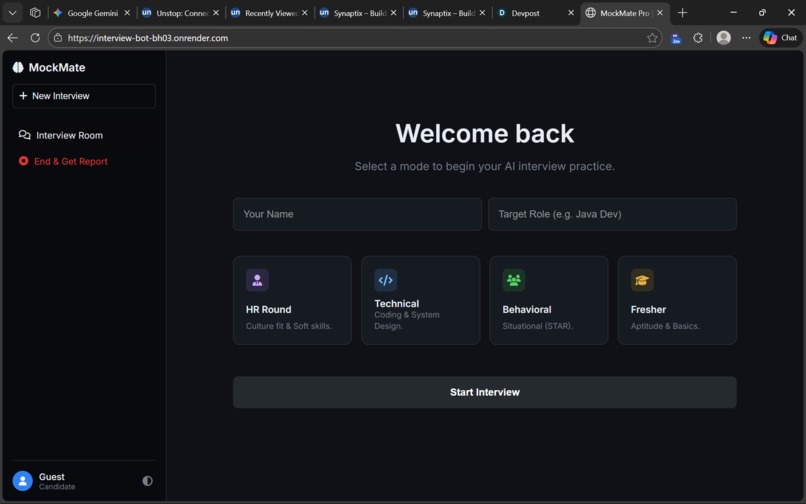
Task: Select the Fresher mode card
Action: click(677, 300)
